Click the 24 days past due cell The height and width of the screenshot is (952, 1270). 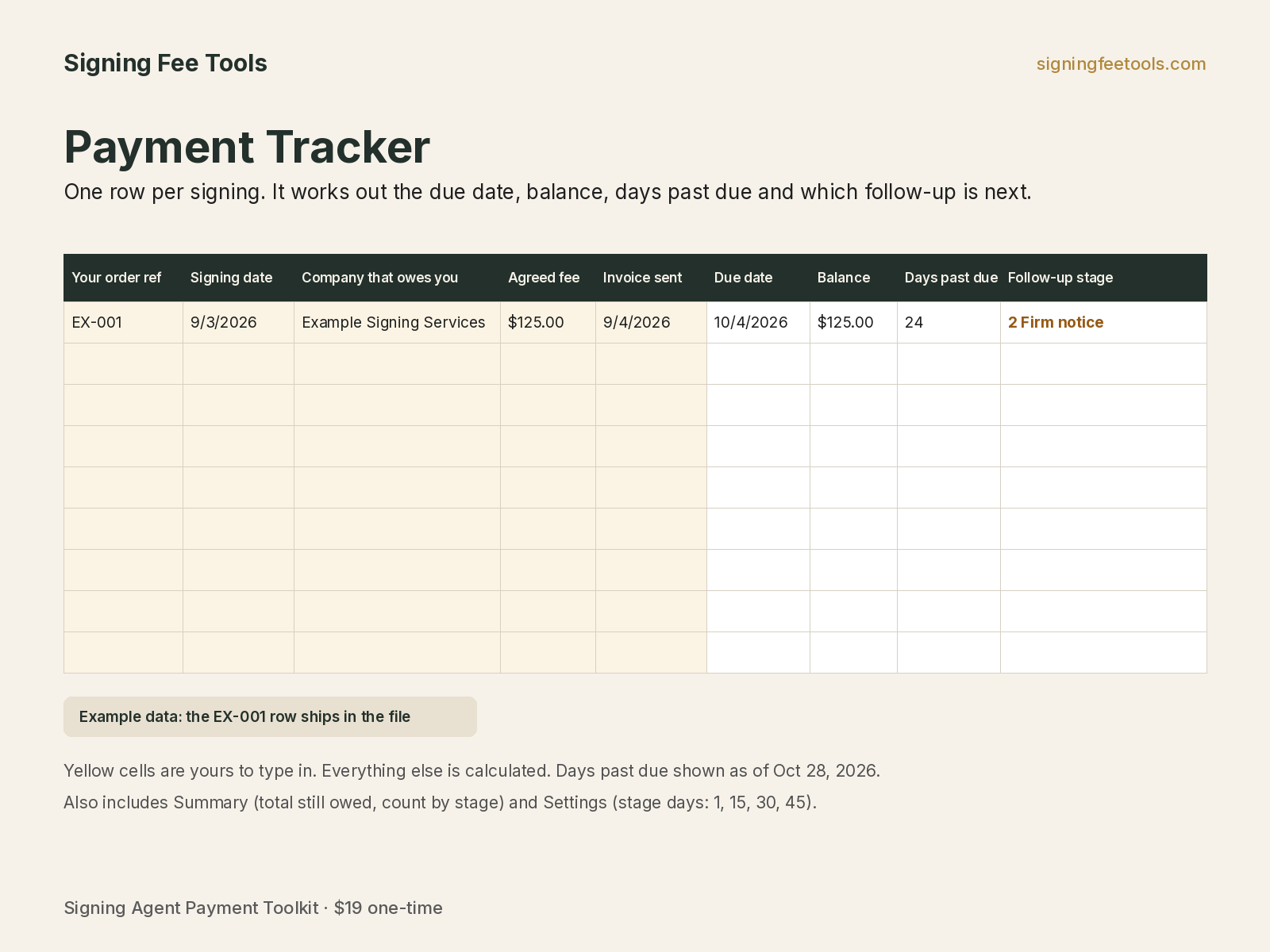(949, 322)
